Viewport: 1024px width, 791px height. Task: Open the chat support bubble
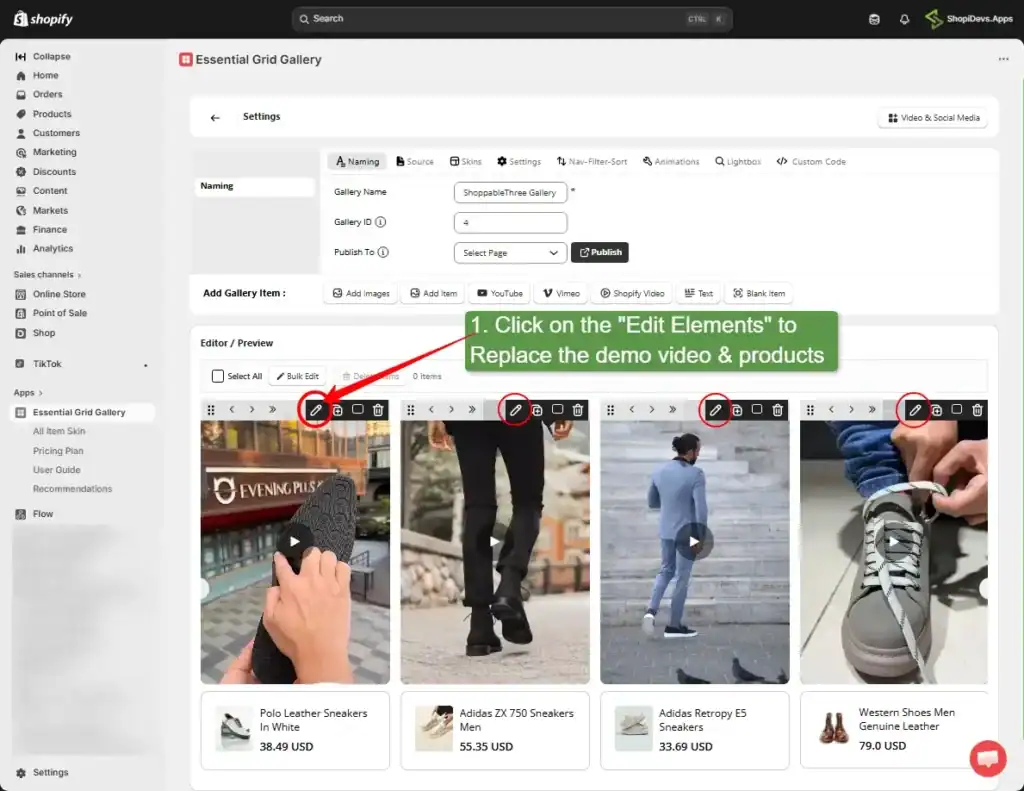(x=988, y=758)
